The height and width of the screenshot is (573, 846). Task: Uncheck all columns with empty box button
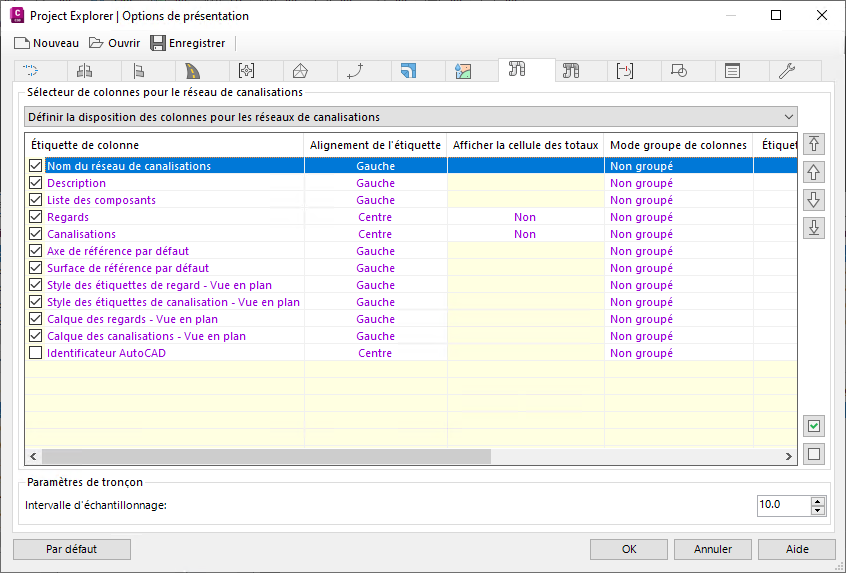click(814, 454)
